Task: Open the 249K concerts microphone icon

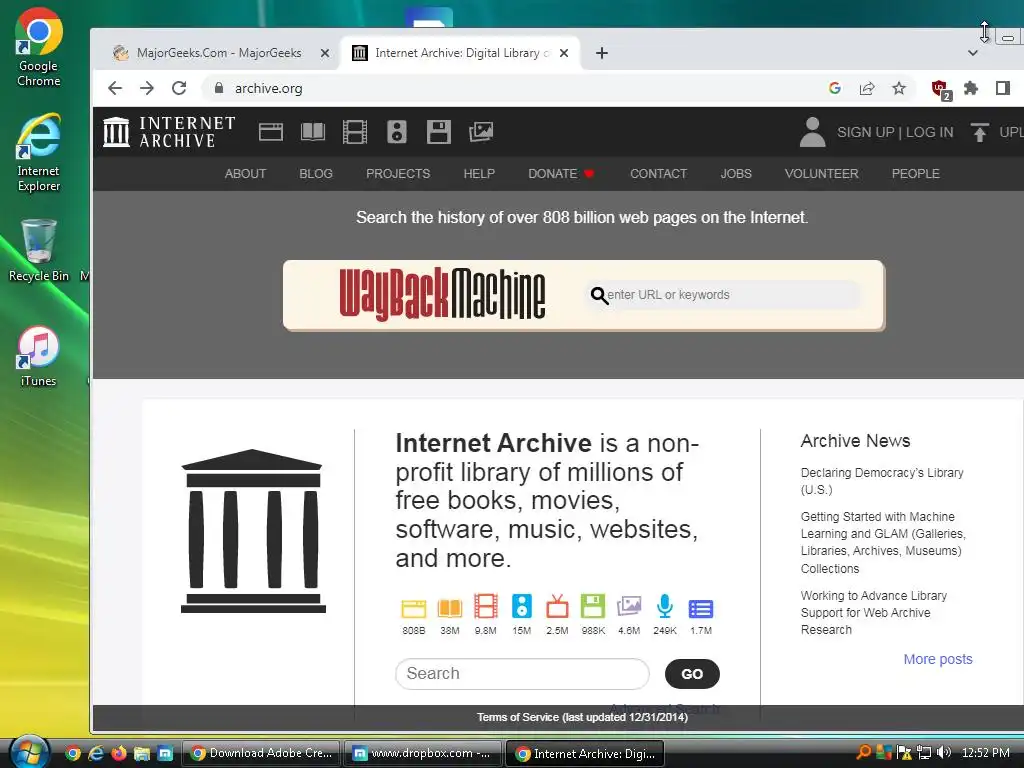Action: [x=665, y=607]
